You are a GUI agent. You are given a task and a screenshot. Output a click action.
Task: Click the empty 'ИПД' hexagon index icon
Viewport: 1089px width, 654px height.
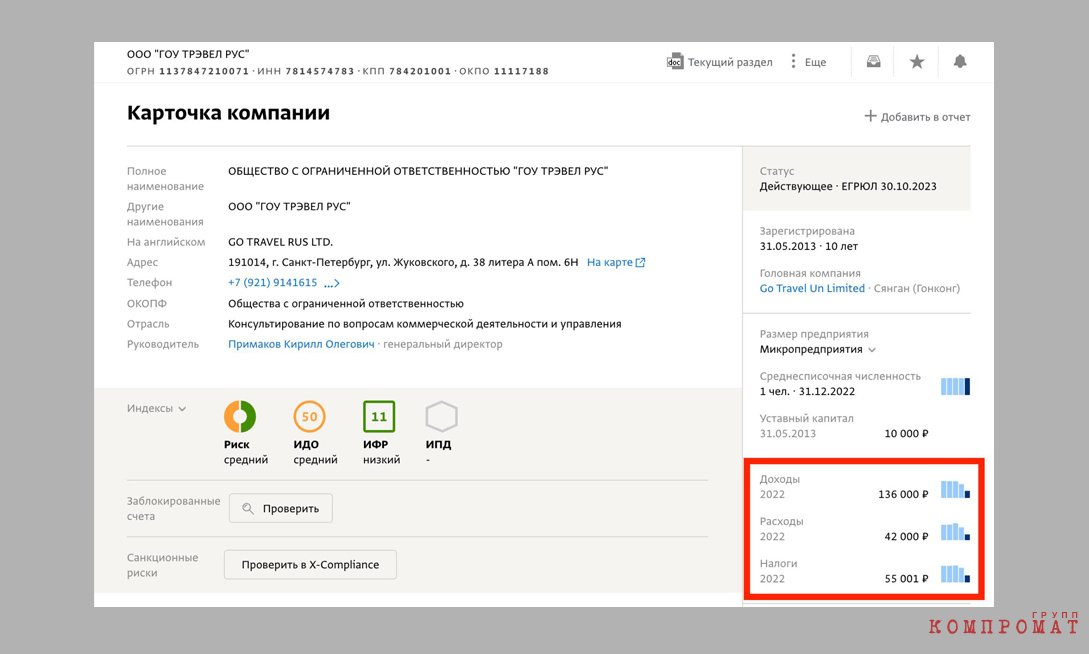point(441,417)
